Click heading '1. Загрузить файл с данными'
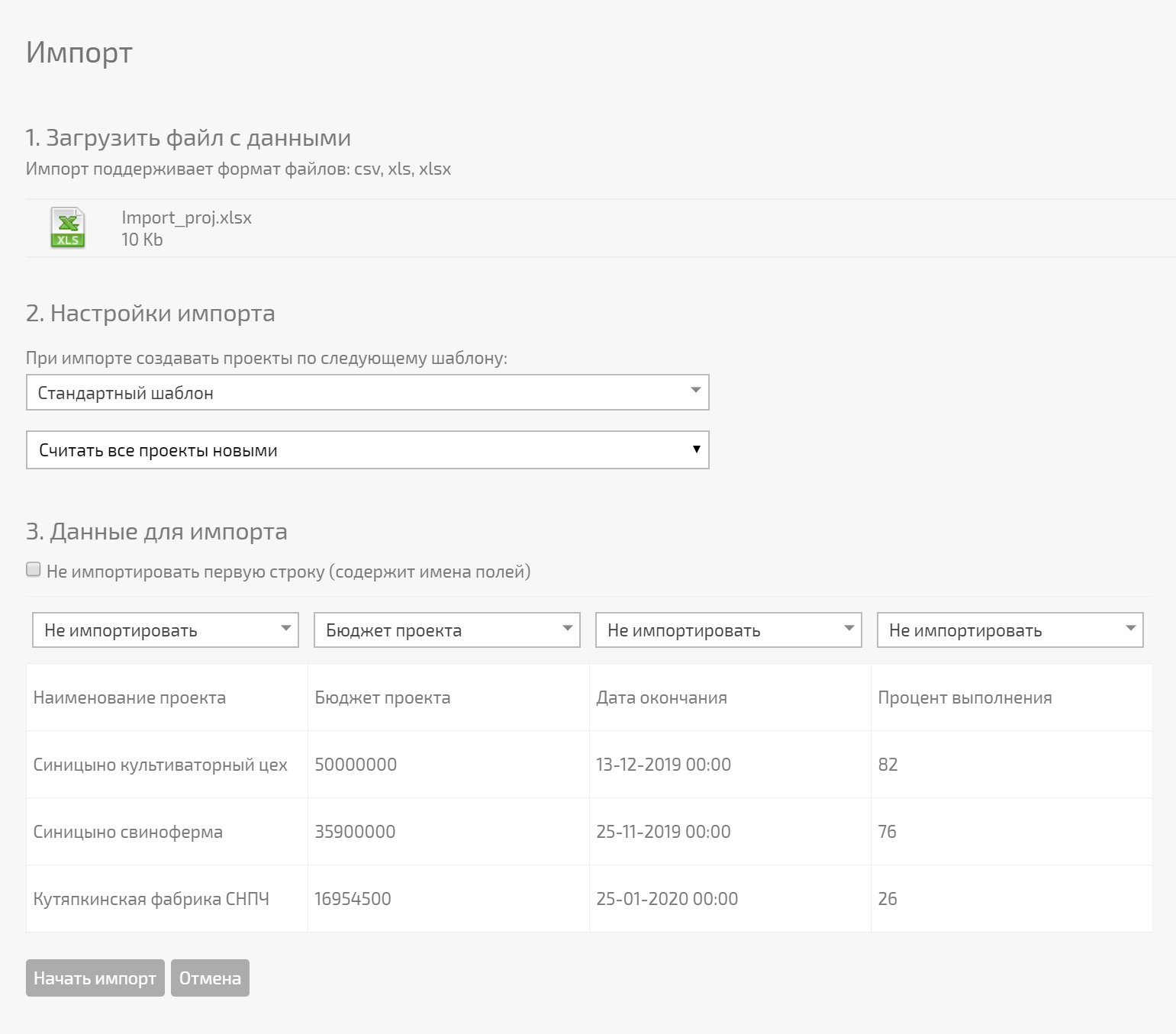Image resolution: width=1176 pixels, height=1034 pixels. [x=188, y=138]
